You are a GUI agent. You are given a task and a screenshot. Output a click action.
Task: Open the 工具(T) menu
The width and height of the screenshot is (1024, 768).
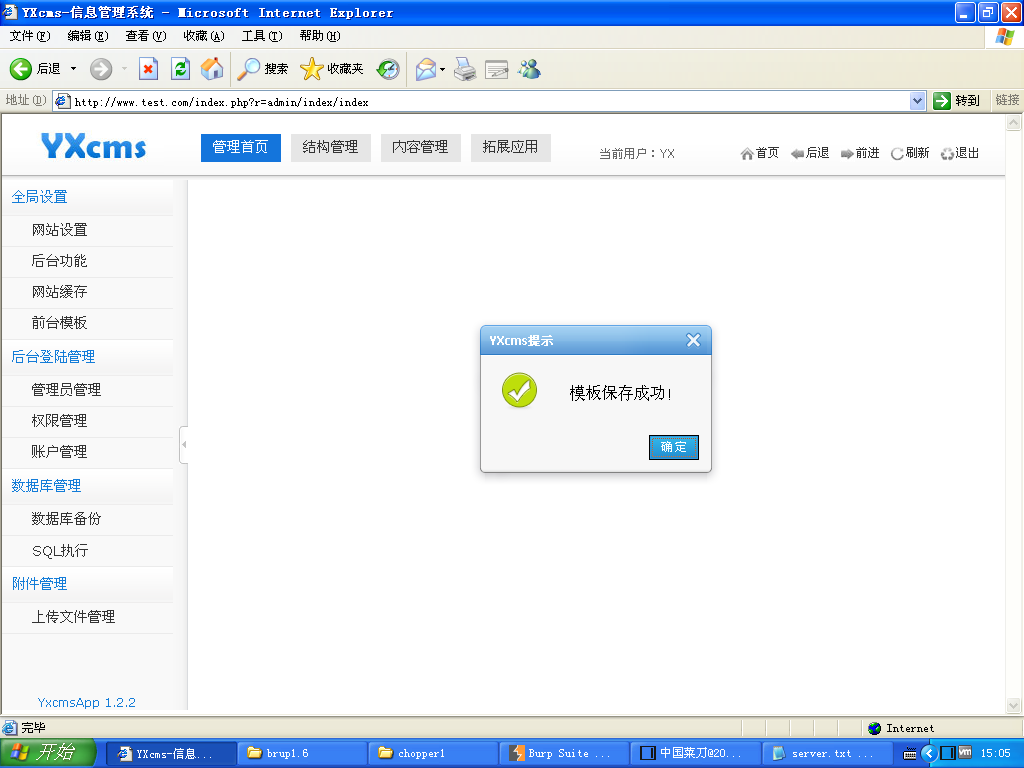(262, 36)
